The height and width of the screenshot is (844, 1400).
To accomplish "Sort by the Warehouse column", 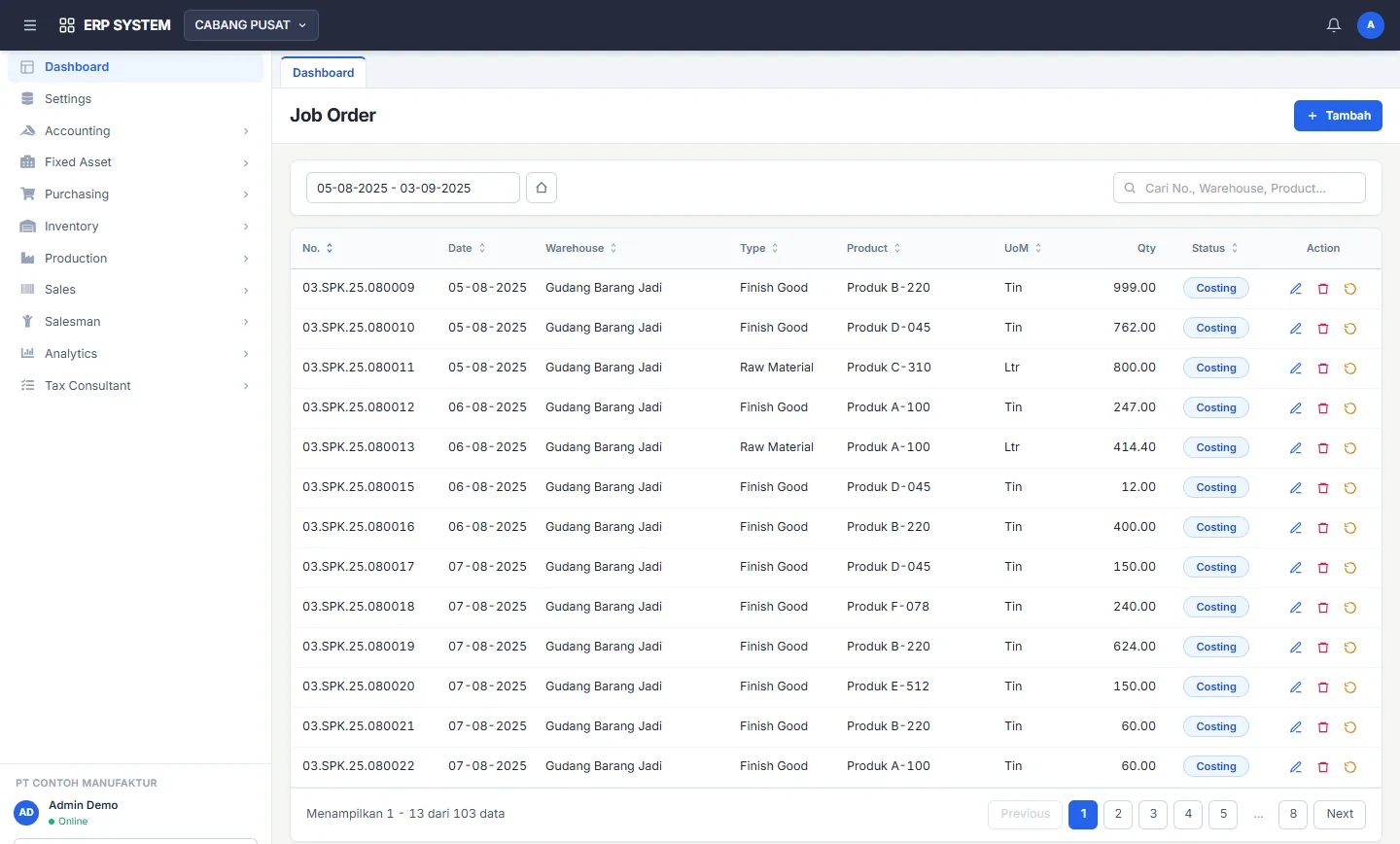I will [581, 249].
